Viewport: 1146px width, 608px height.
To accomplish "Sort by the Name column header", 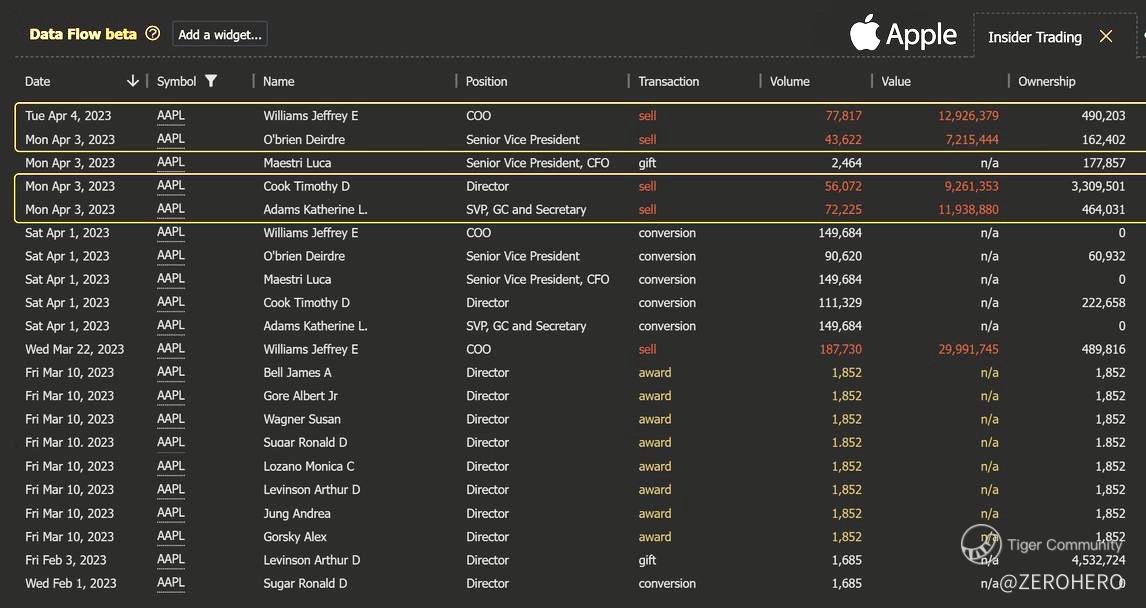I will point(279,81).
